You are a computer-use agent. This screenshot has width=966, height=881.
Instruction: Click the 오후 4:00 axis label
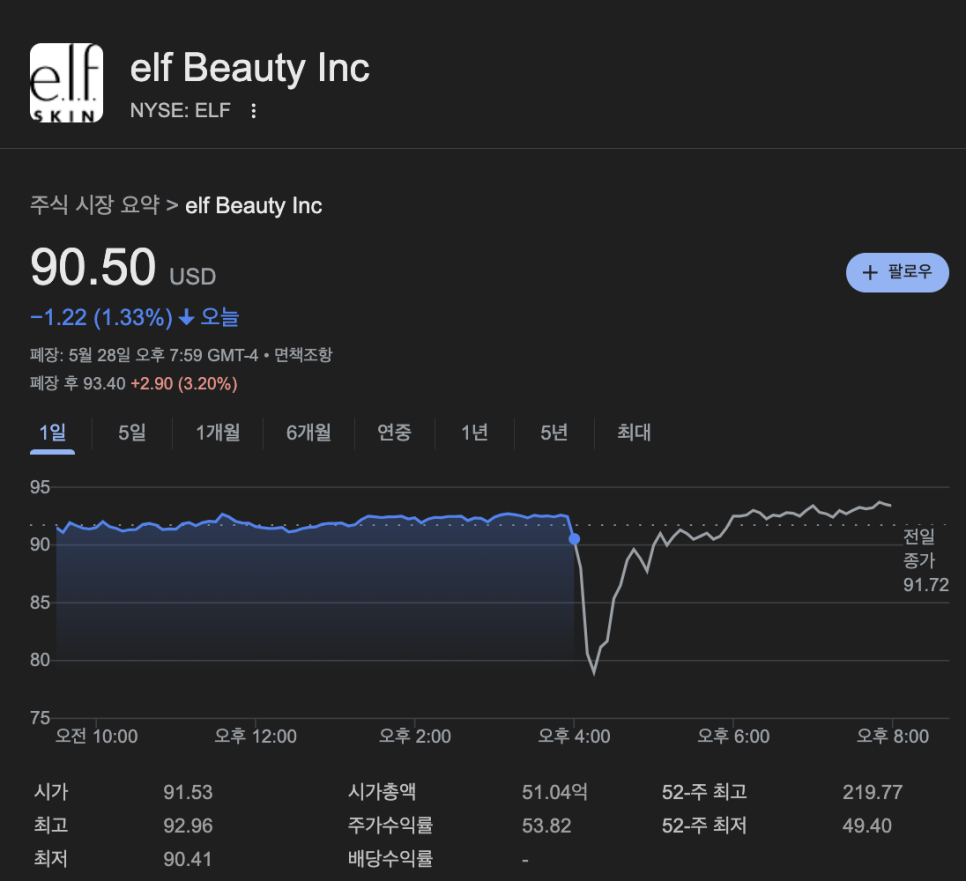click(574, 736)
